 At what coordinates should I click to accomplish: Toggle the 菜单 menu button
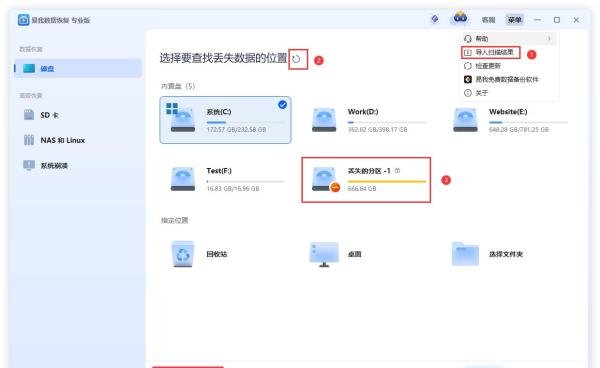pos(515,20)
